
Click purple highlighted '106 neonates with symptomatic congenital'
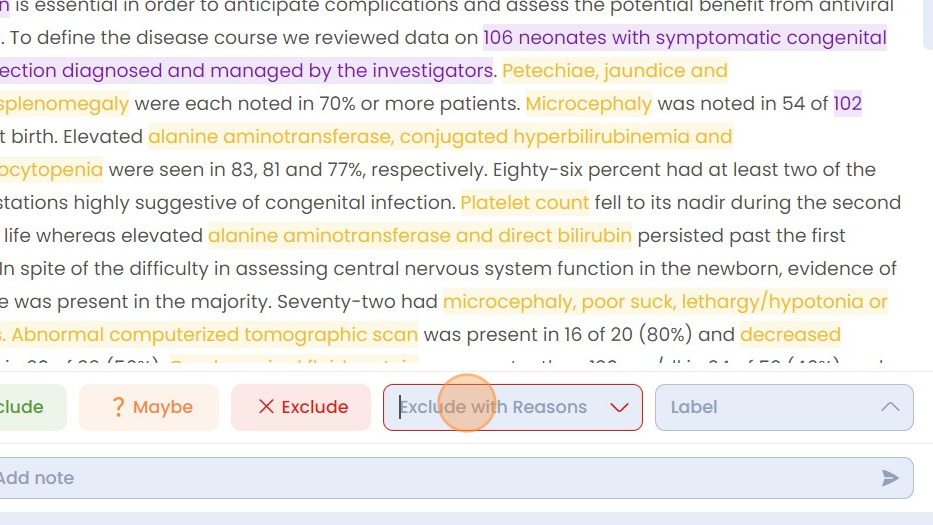tap(685, 38)
